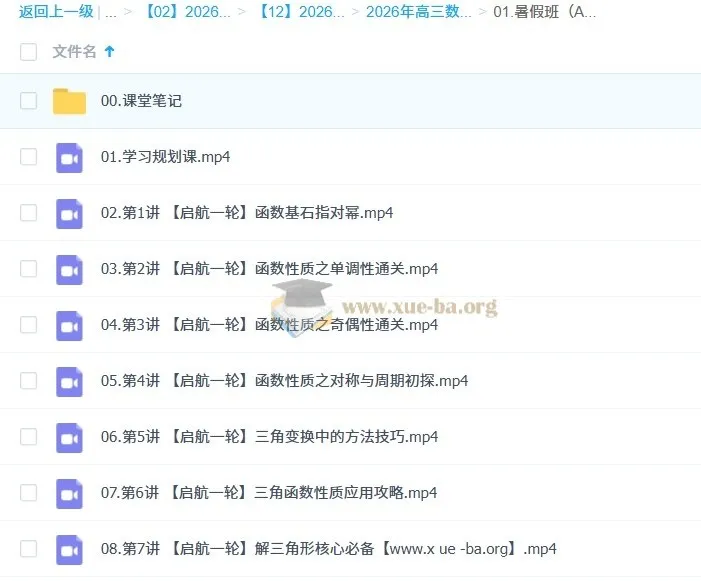Click video icon for 03.第2讲 单调性通关
The height and width of the screenshot is (581, 701).
point(69,269)
